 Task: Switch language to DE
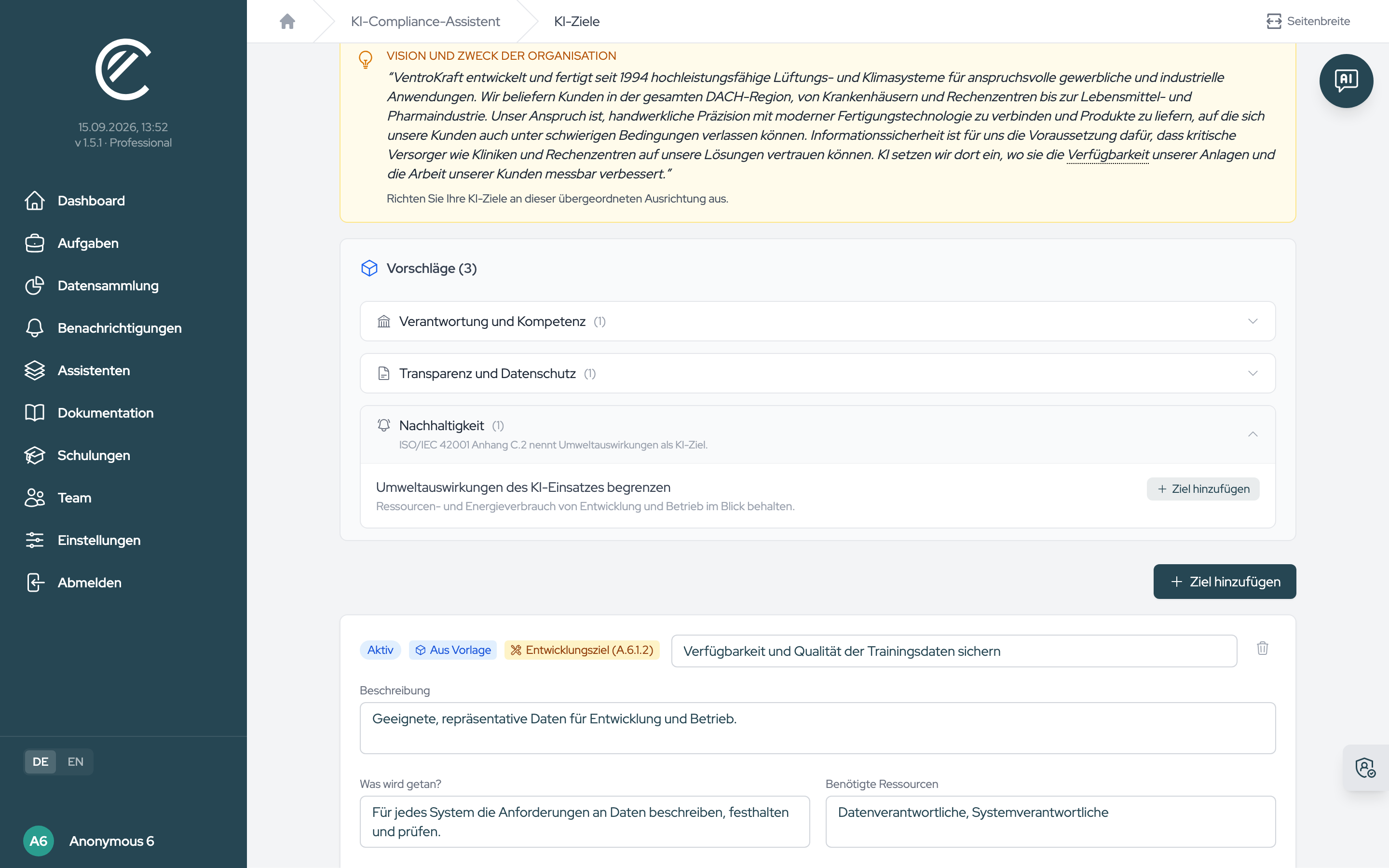40,762
